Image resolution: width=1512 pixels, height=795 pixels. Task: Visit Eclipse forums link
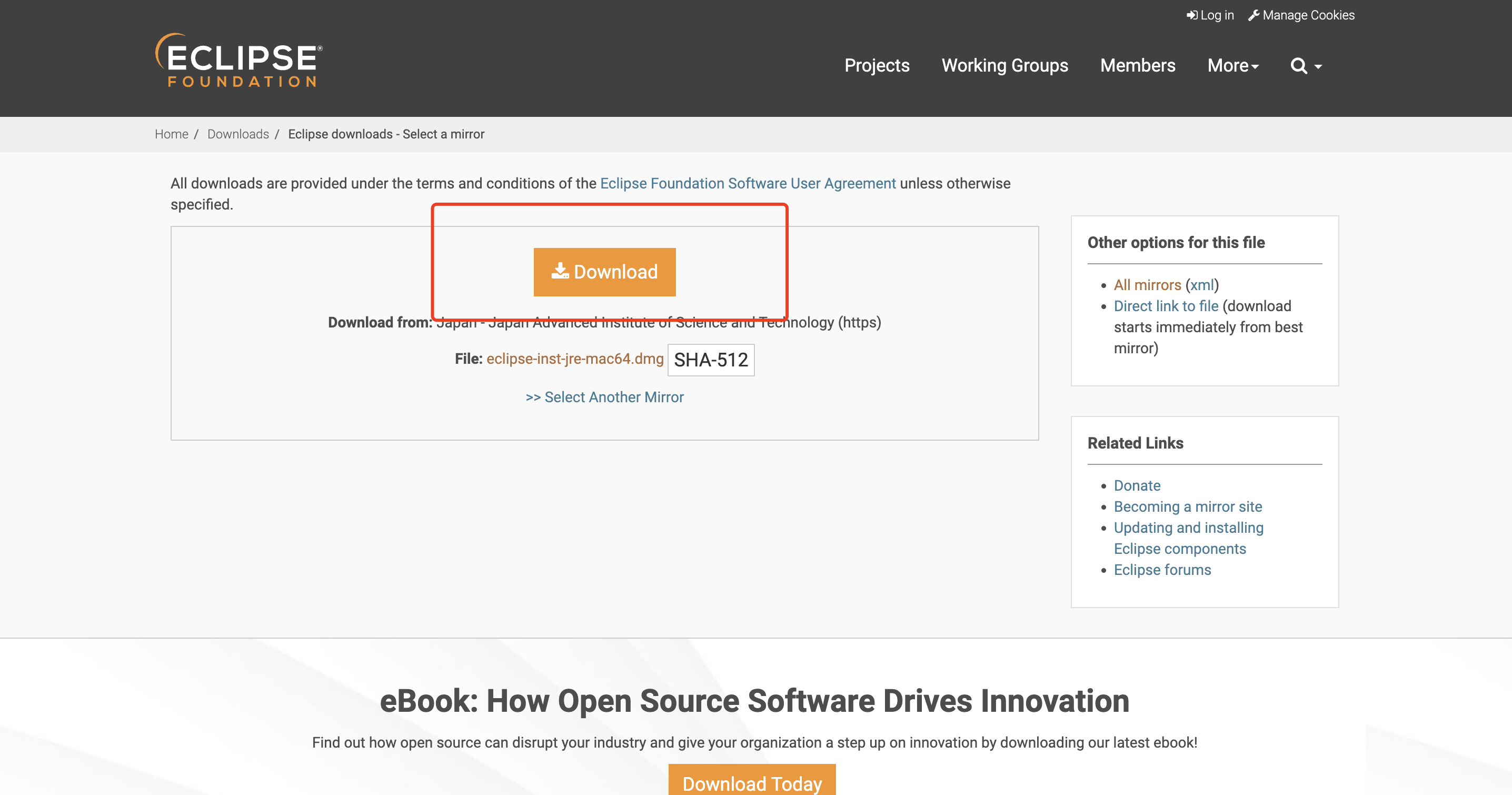[1162, 570]
